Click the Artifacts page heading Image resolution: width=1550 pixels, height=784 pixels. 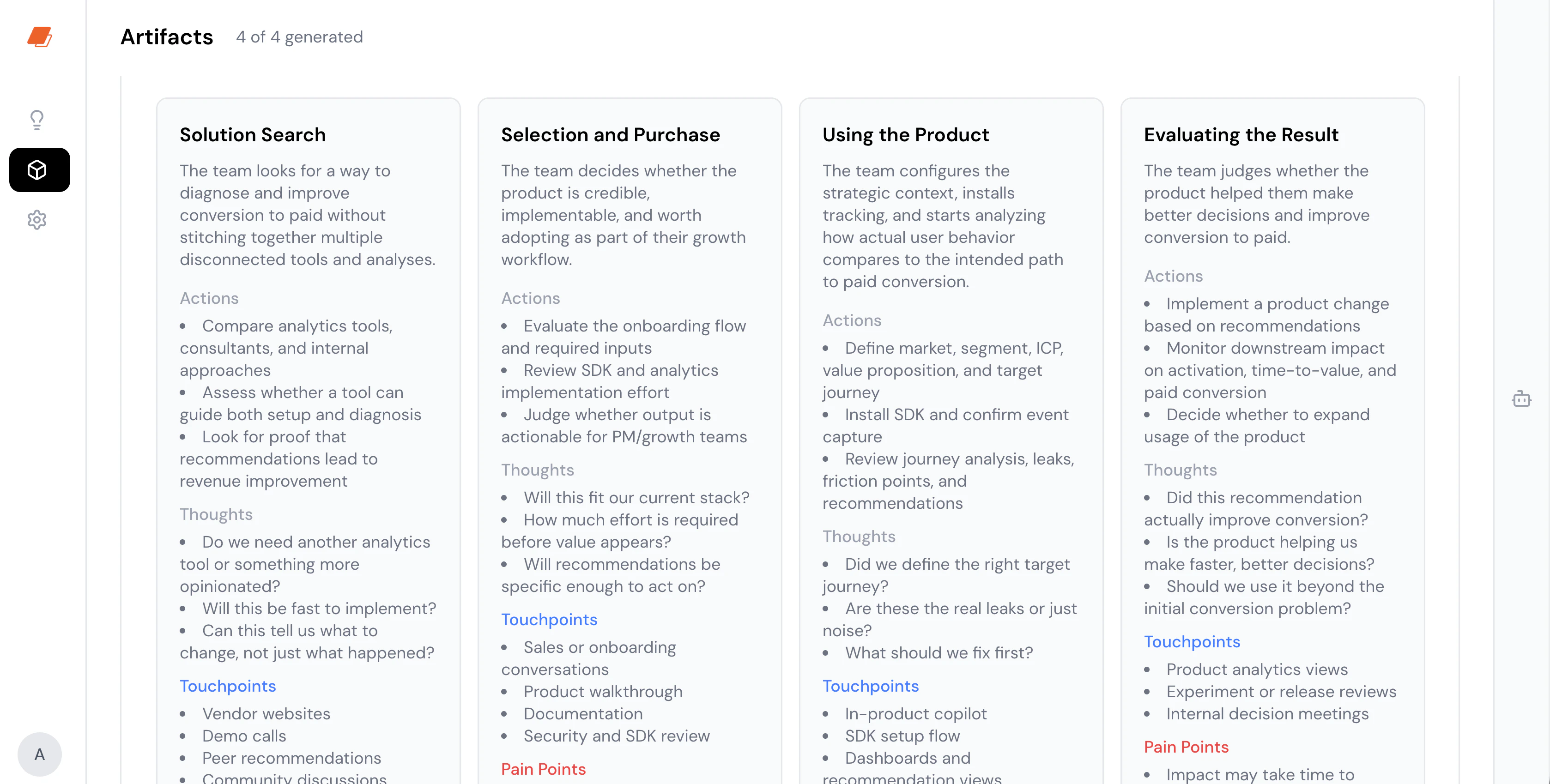(167, 36)
